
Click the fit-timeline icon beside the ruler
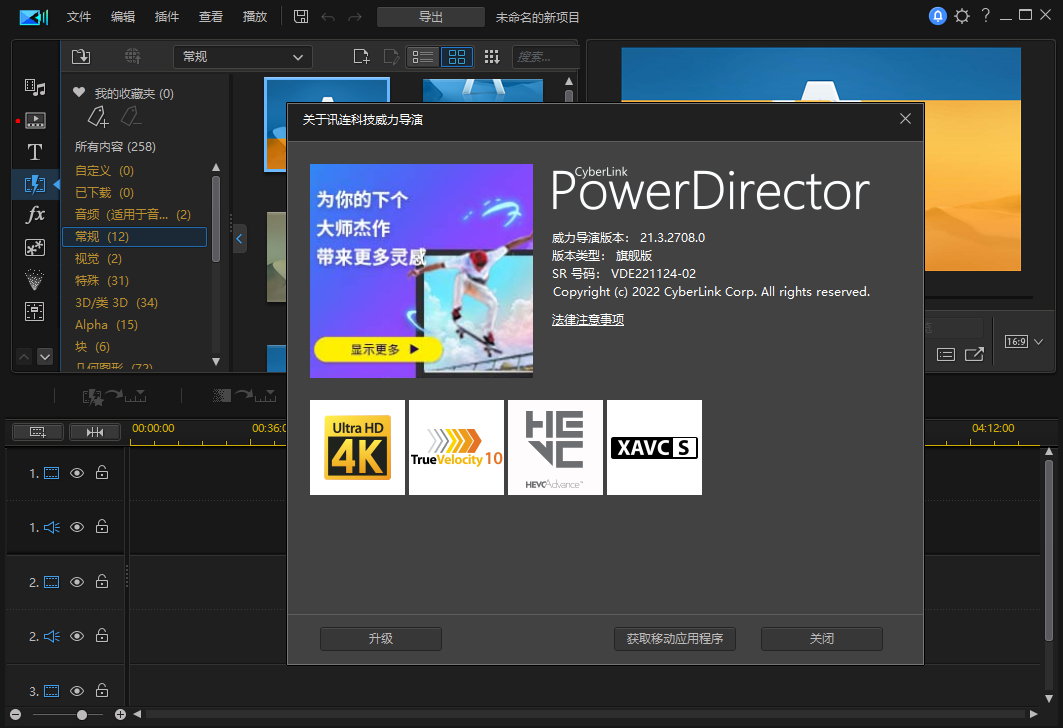pyautogui.click(x=95, y=432)
